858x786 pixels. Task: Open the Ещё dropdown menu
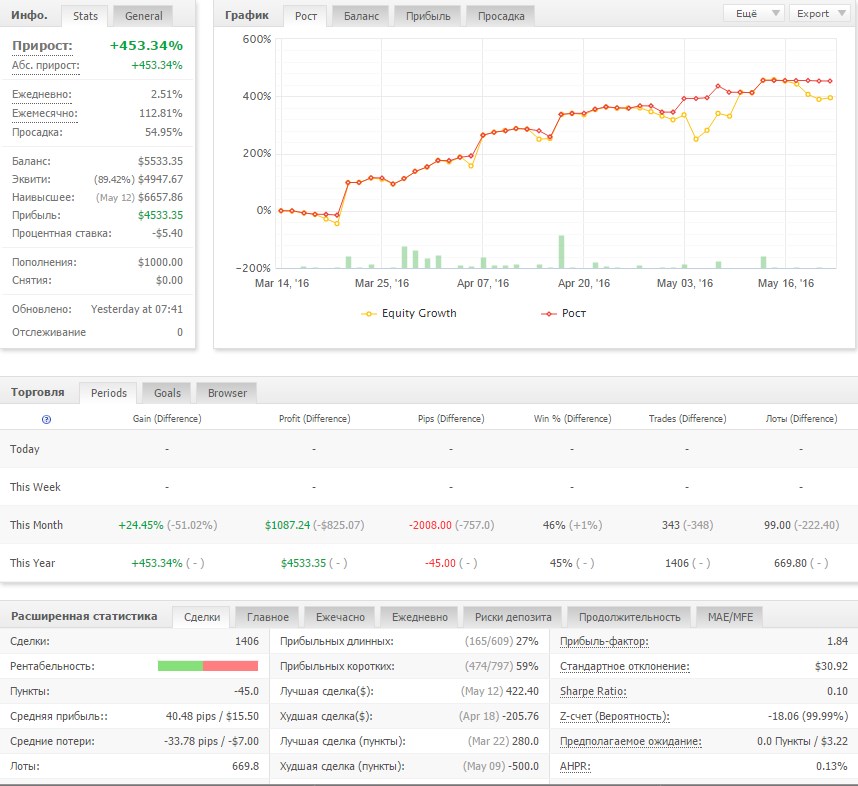click(x=753, y=14)
